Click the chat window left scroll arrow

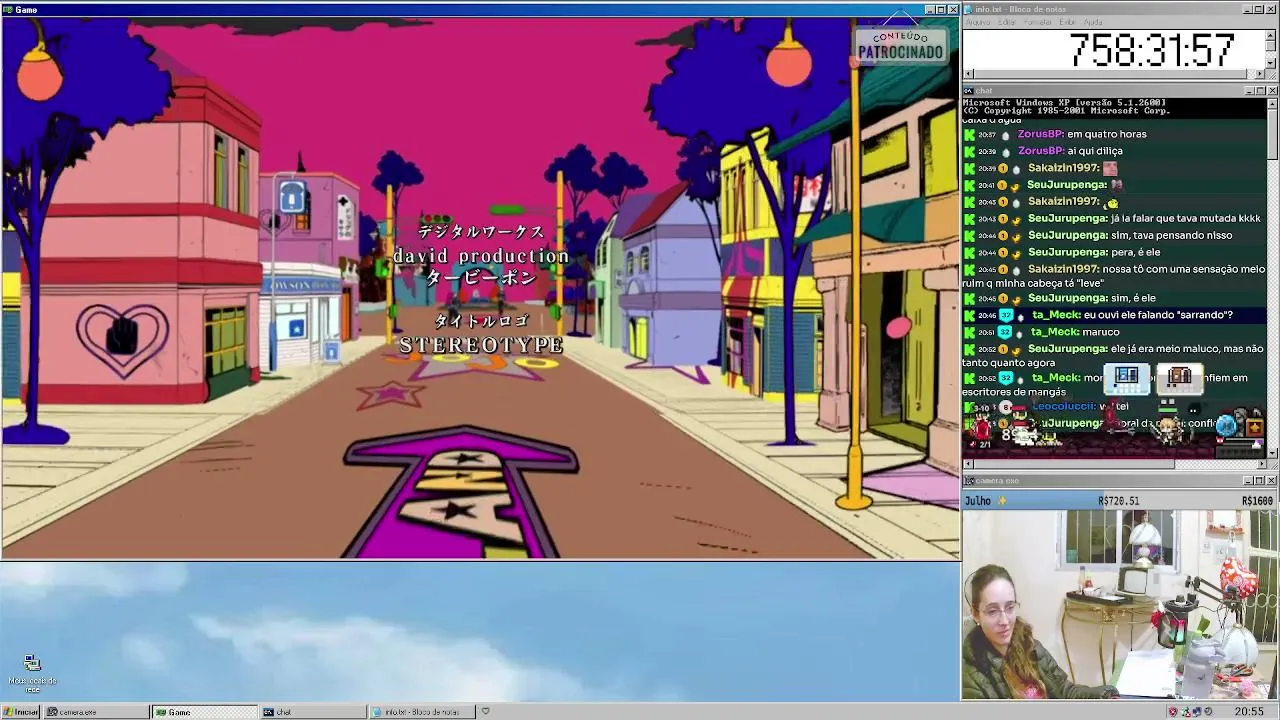point(968,464)
